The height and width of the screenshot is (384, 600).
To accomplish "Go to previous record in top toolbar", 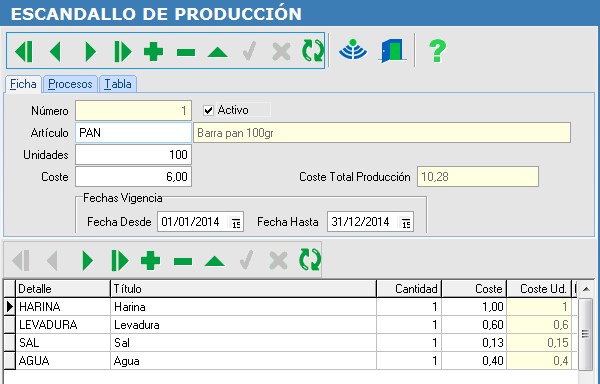I will (x=55, y=51).
